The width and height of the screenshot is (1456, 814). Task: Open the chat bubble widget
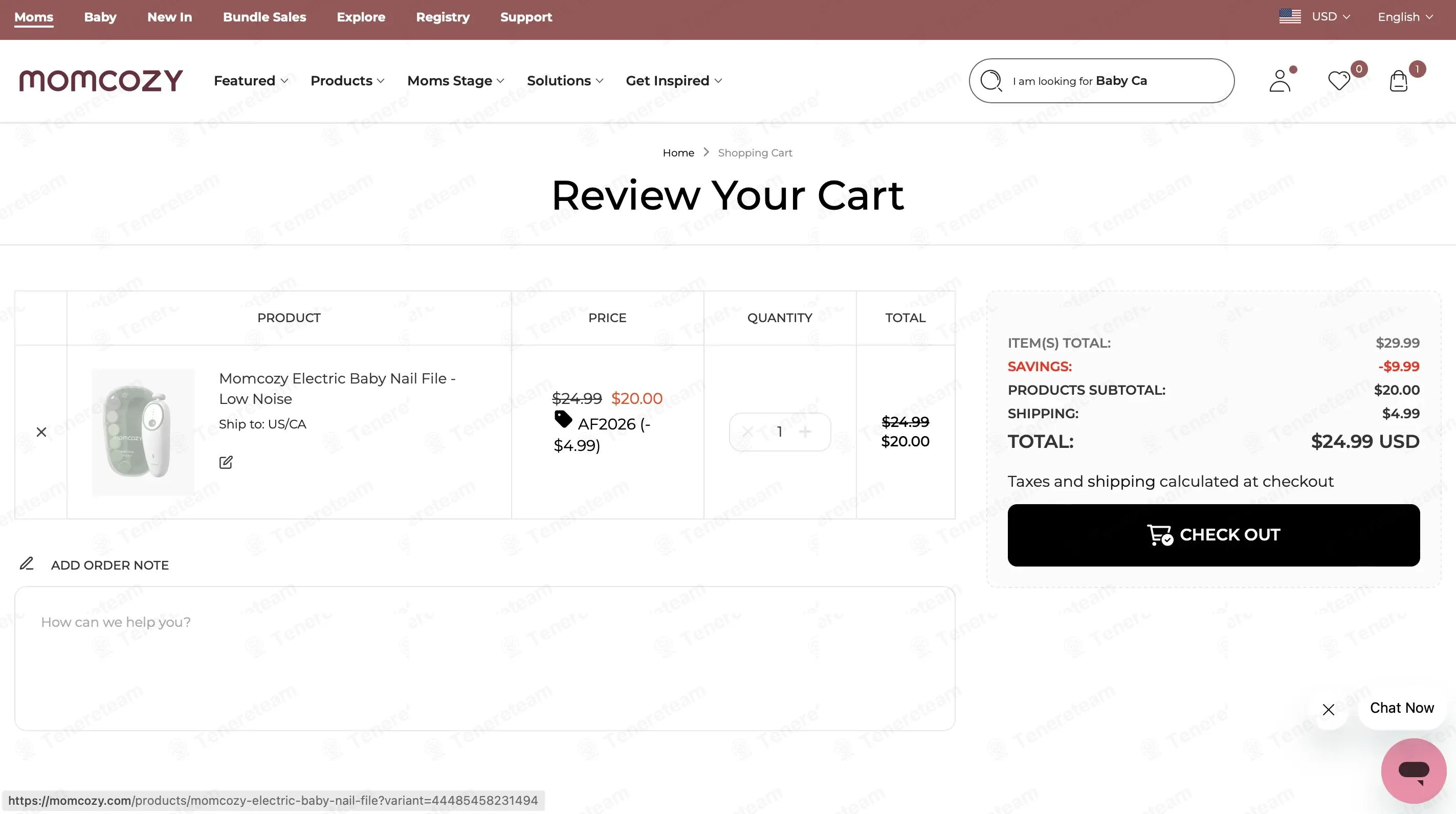[x=1414, y=771]
